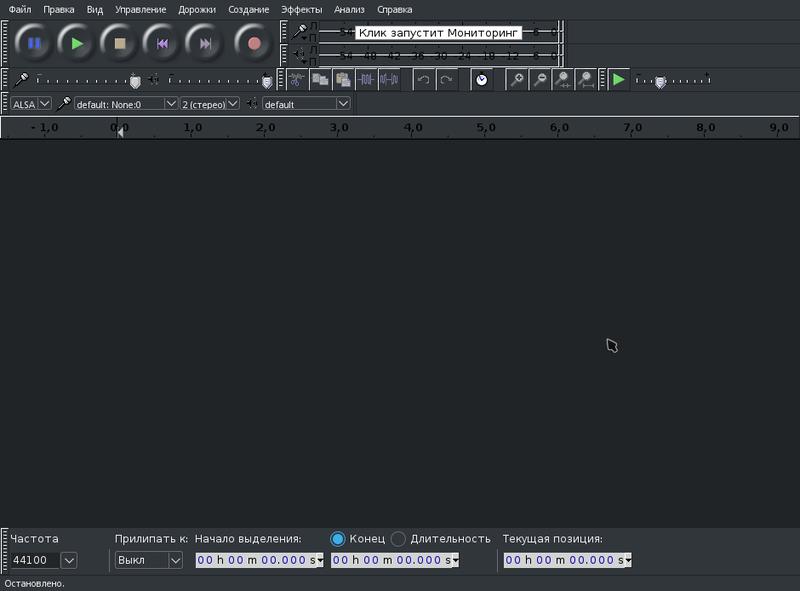Open the recording meter microphone icon menu
The image size is (800, 591).
(299, 32)
